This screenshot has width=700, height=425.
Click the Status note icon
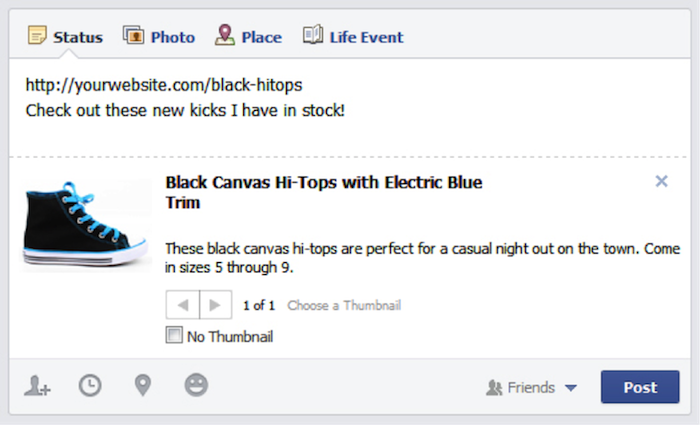[37, 37]
